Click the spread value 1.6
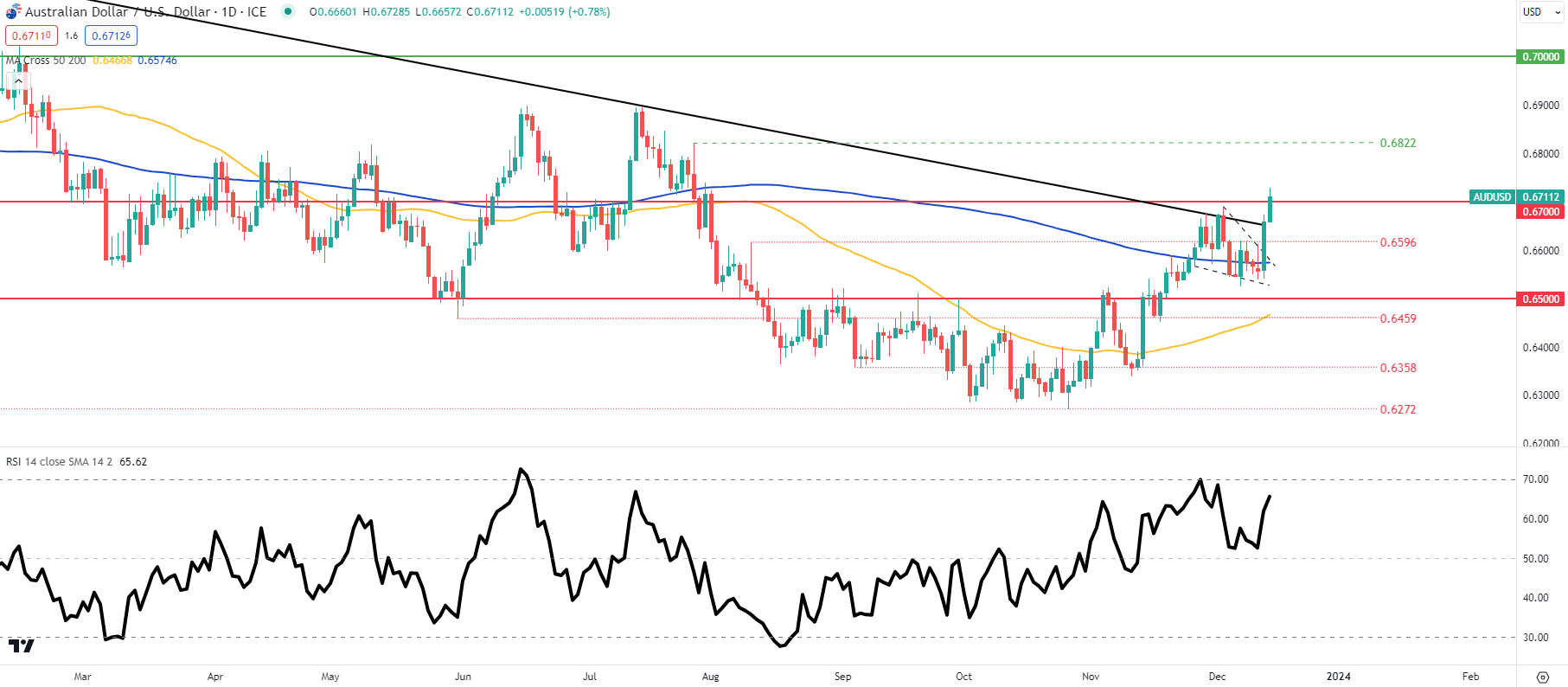Viewport: 1568px width, 687px height. [x=71, y=35]
